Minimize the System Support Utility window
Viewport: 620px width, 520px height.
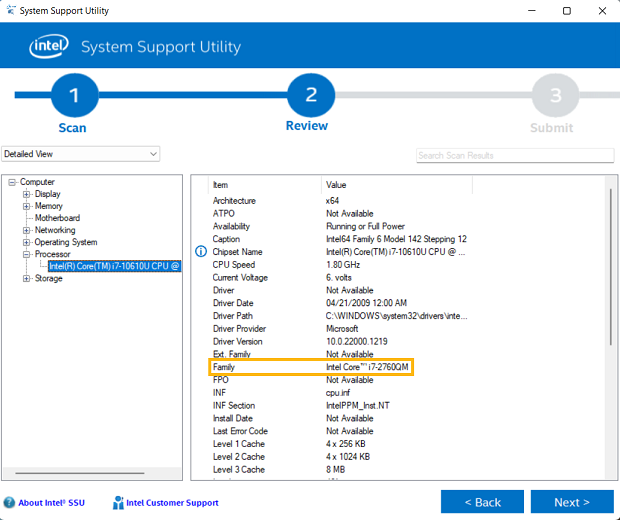pyautogui.click(x=532, y=11)
